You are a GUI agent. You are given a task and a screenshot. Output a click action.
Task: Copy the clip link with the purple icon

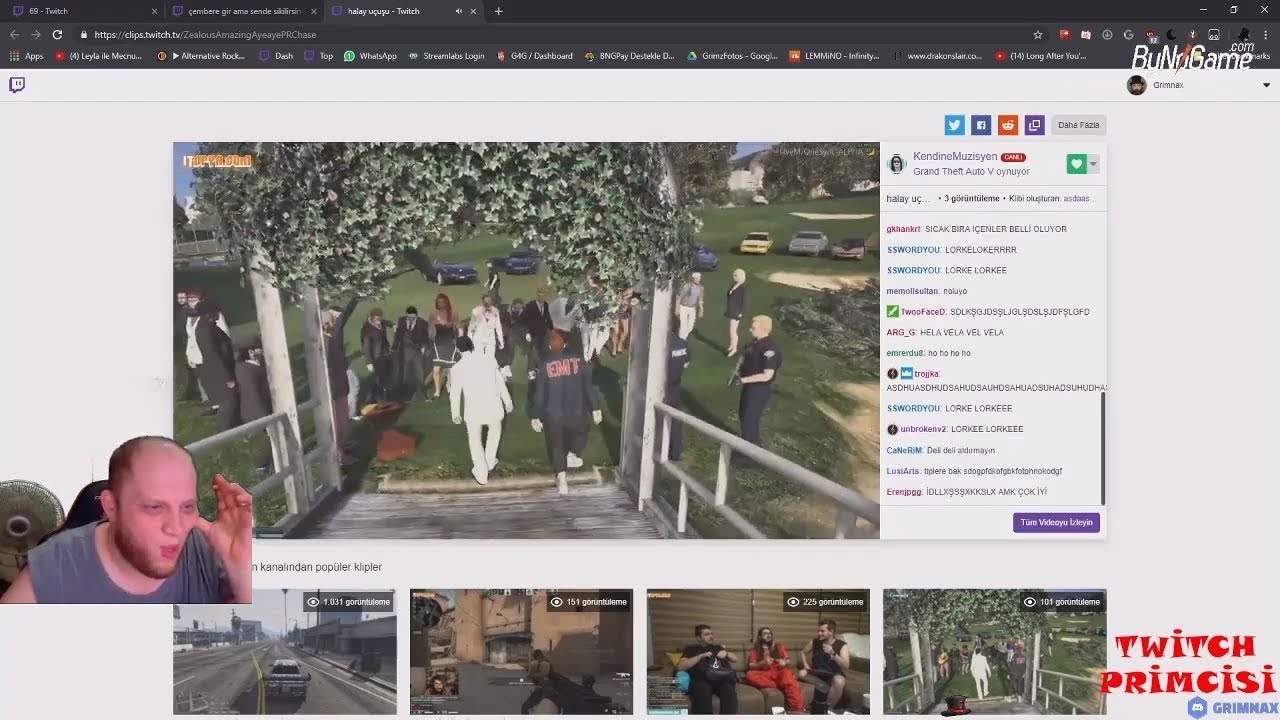1034,125
